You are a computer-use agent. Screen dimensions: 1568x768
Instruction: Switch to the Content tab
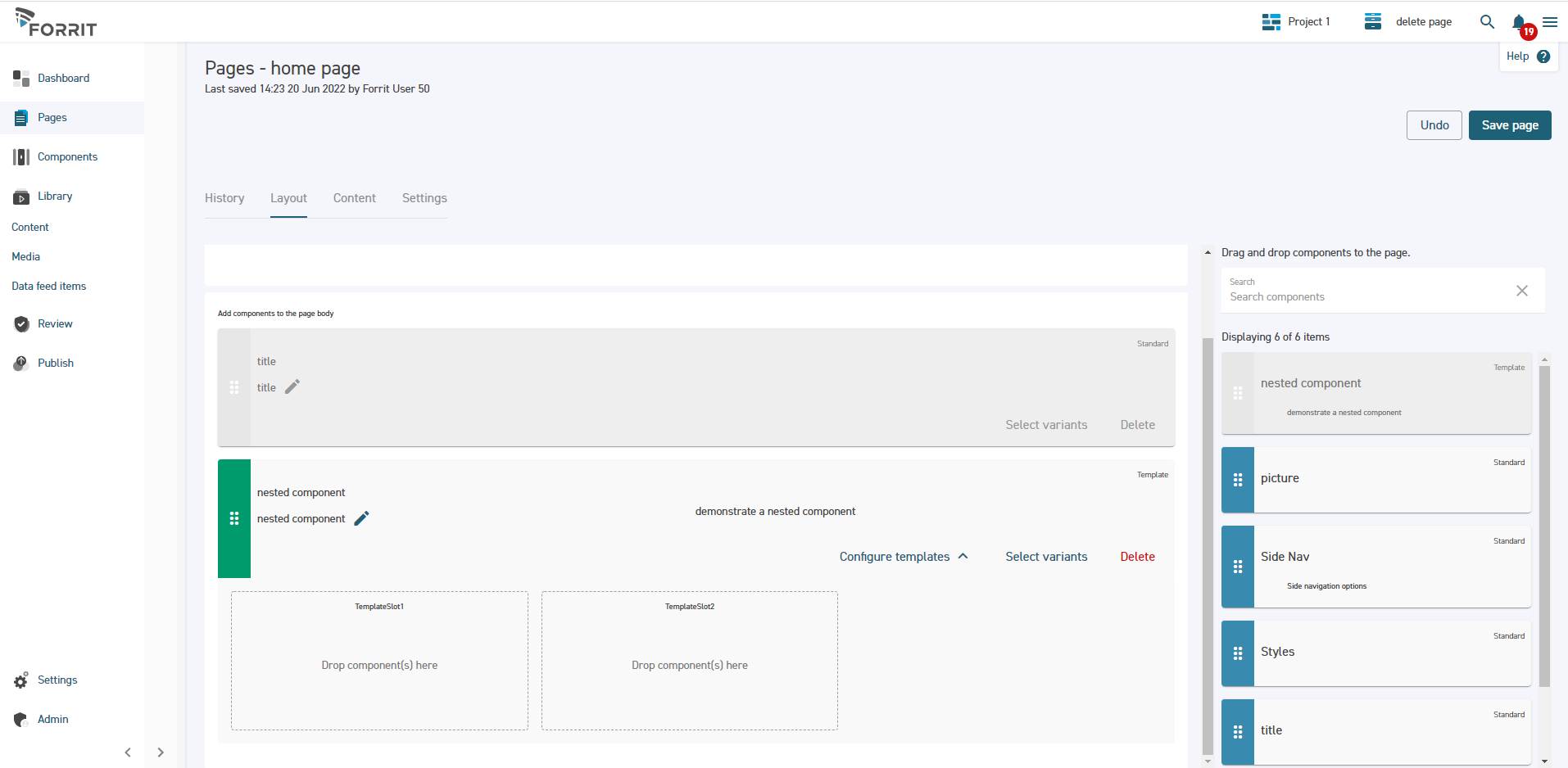(354, 198)
